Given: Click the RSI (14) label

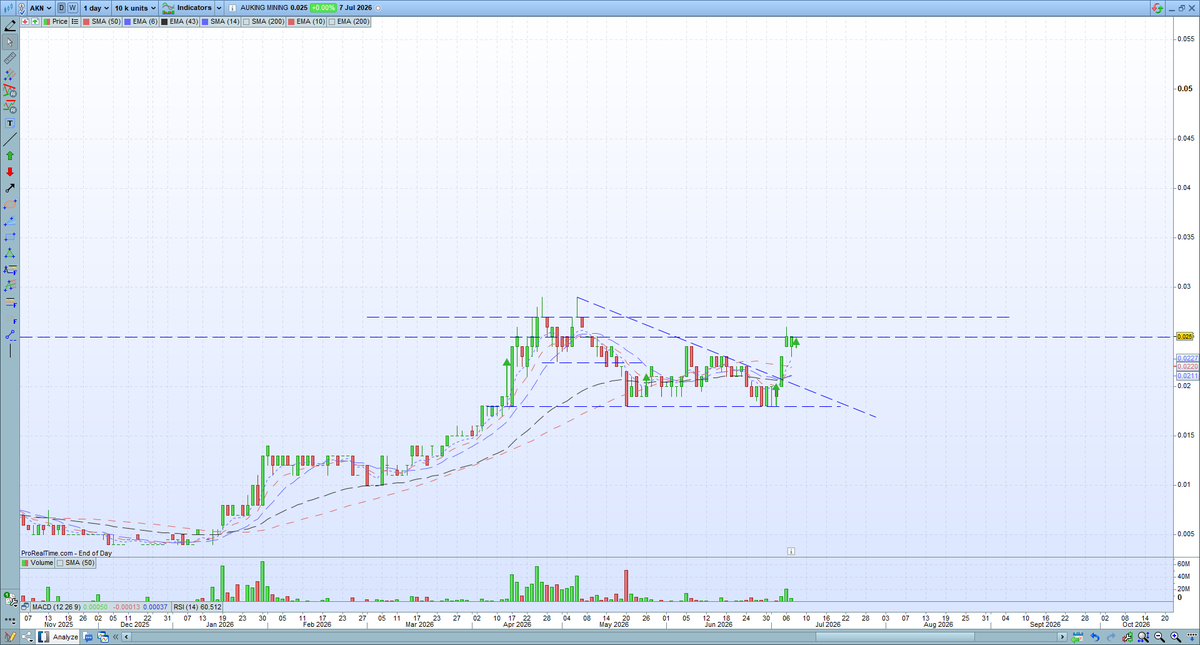Looking at the screenshot, I should tap(186, 607).
